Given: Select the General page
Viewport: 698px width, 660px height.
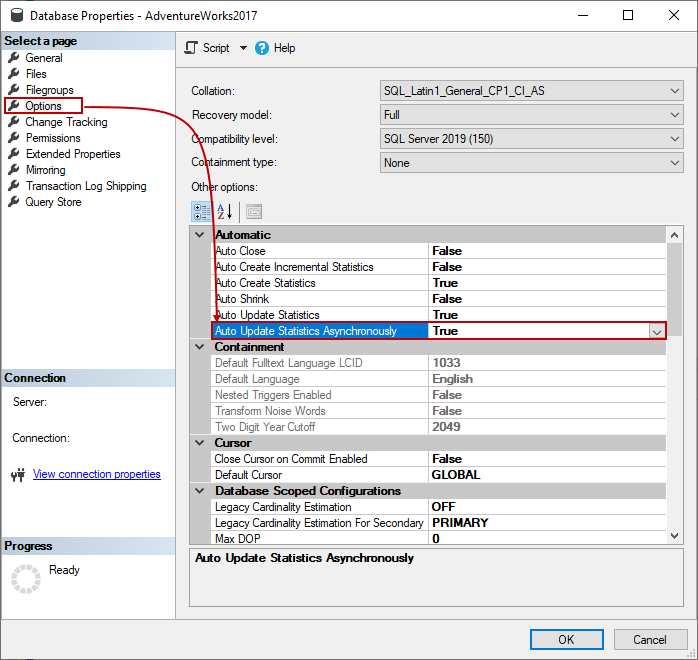Looking at the screenshot, I should (44, 58).
